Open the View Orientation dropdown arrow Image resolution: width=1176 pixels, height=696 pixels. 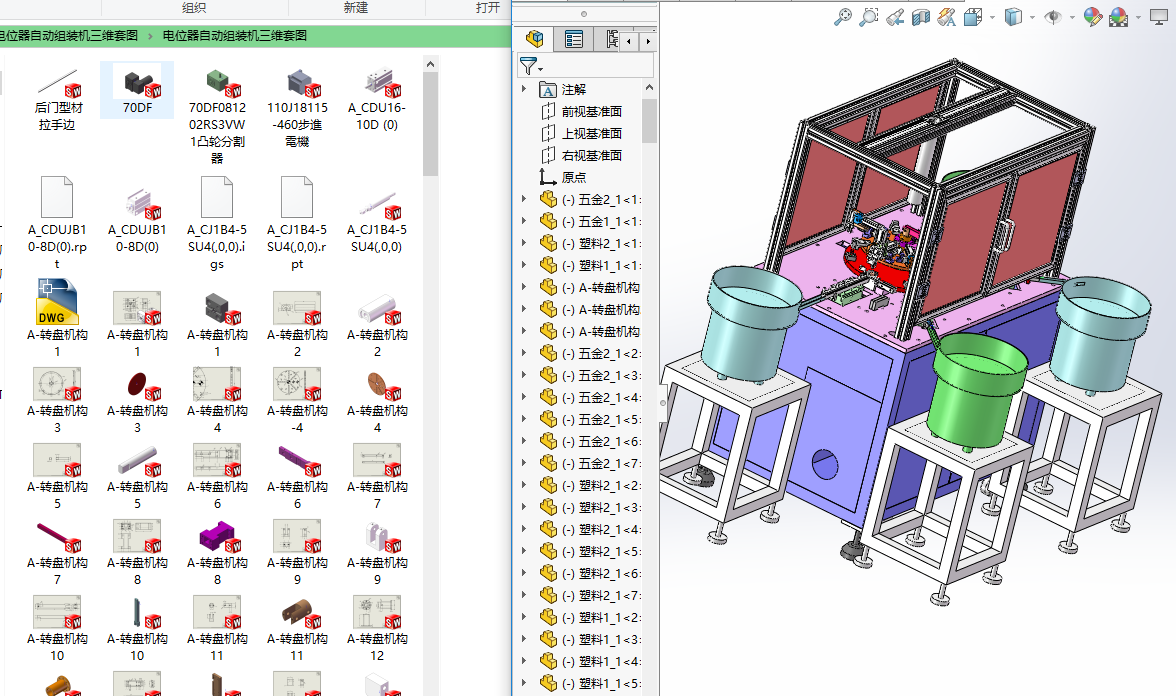point(992,17)
